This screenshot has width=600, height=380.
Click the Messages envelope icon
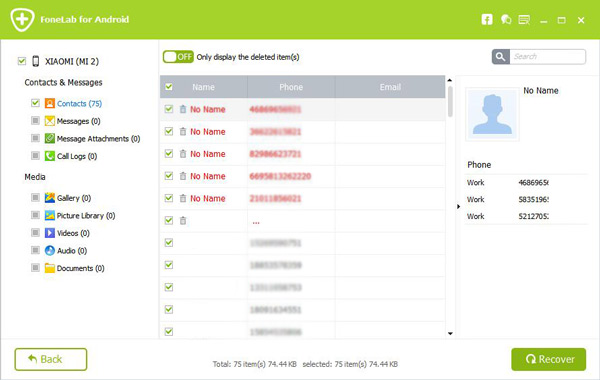[x=50, y=121]
